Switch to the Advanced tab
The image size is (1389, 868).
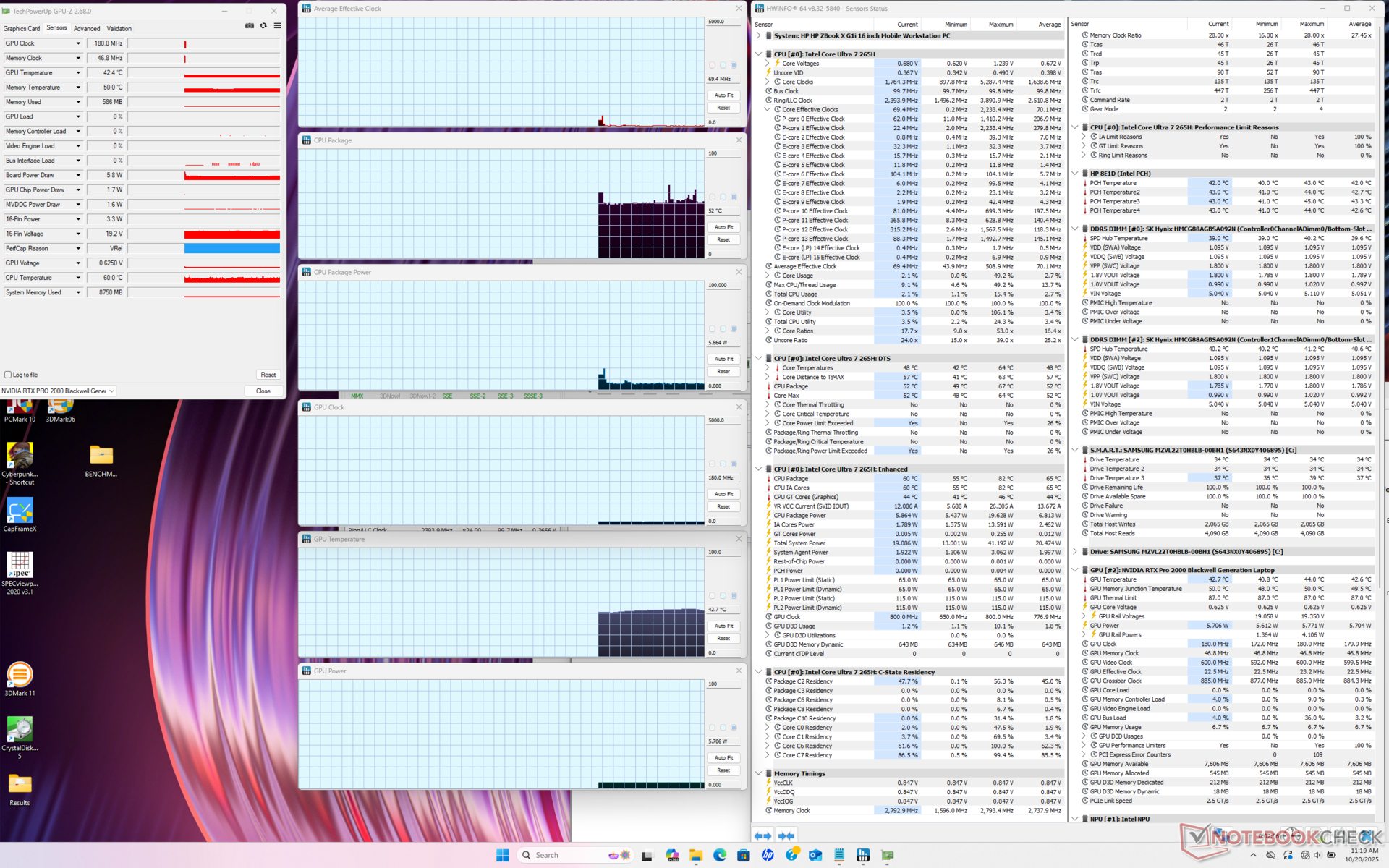point(87,29)
